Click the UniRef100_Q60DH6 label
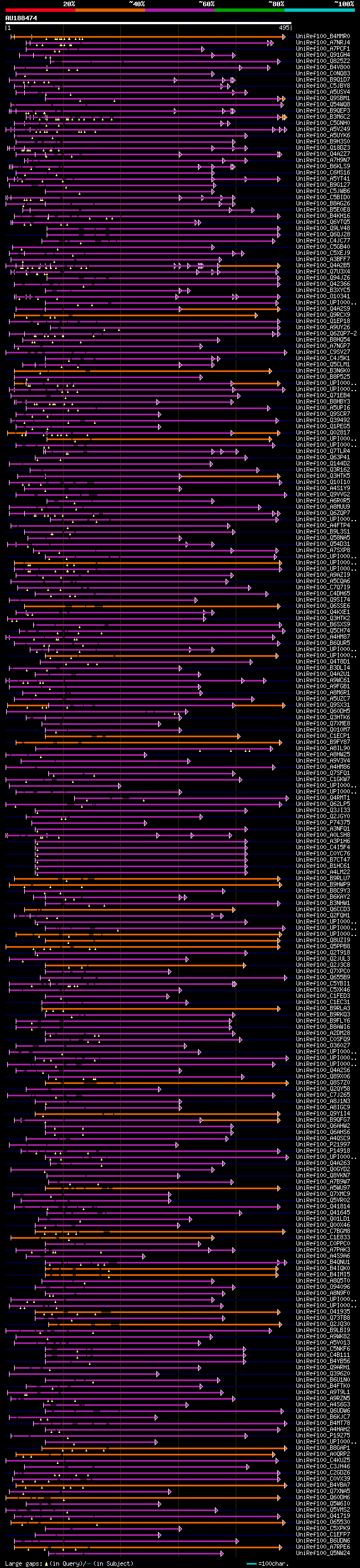Viewport: 360px width, 1568px height. (323, 1497)
